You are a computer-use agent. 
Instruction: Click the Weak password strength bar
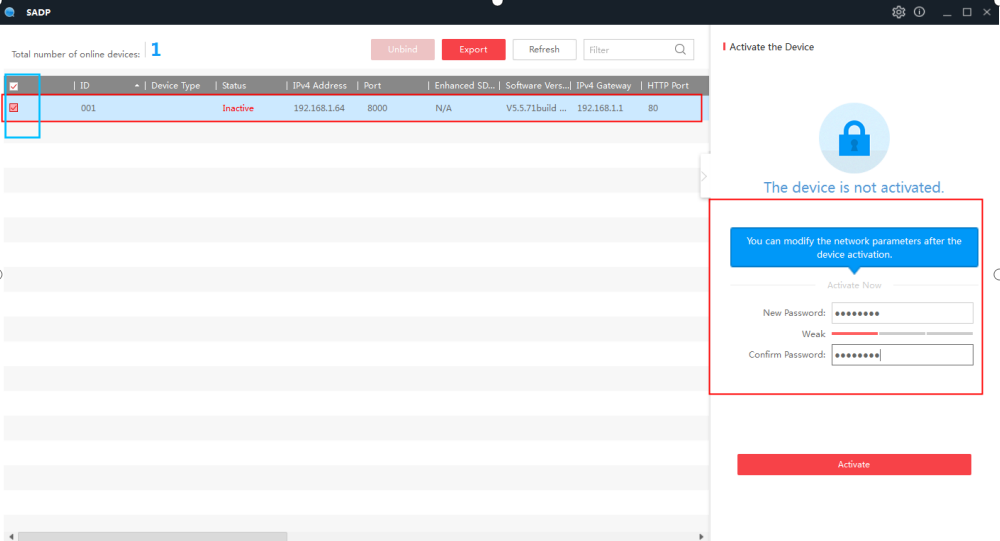902,334
